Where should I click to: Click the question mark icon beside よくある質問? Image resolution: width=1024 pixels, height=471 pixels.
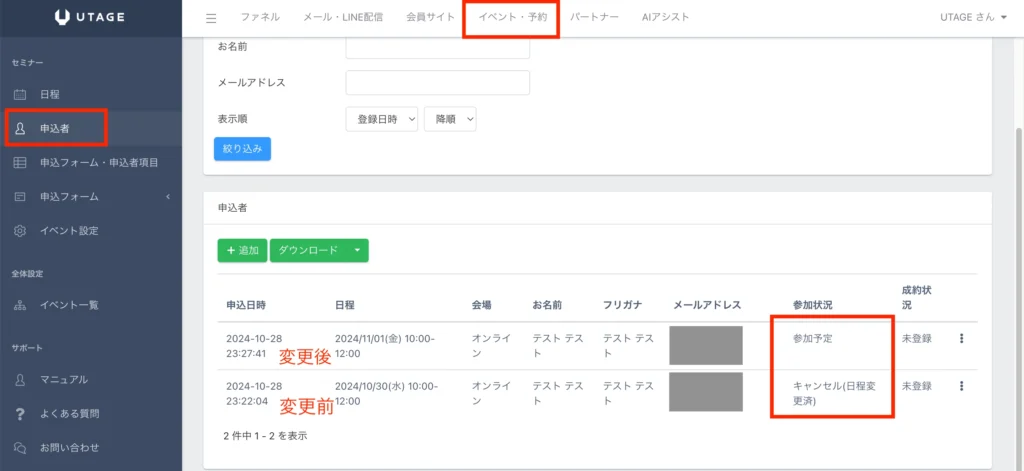pyautogui.click(x=20, y=414)
